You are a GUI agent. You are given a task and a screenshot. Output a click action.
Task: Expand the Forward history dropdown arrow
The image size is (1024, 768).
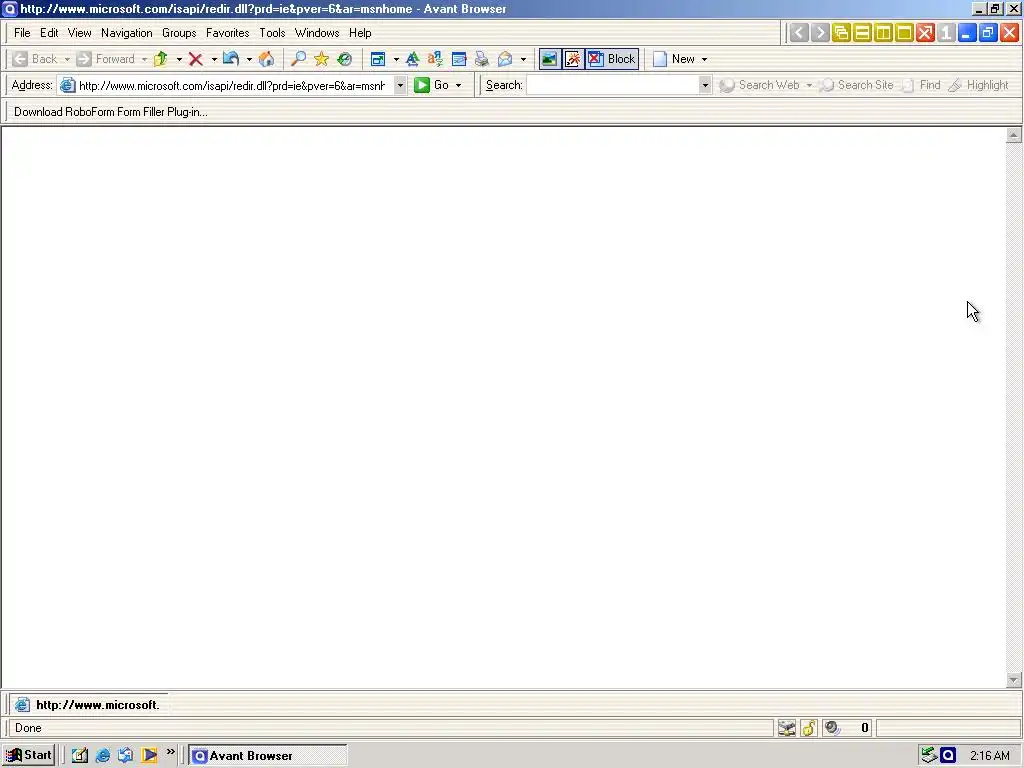pos(144,59)
